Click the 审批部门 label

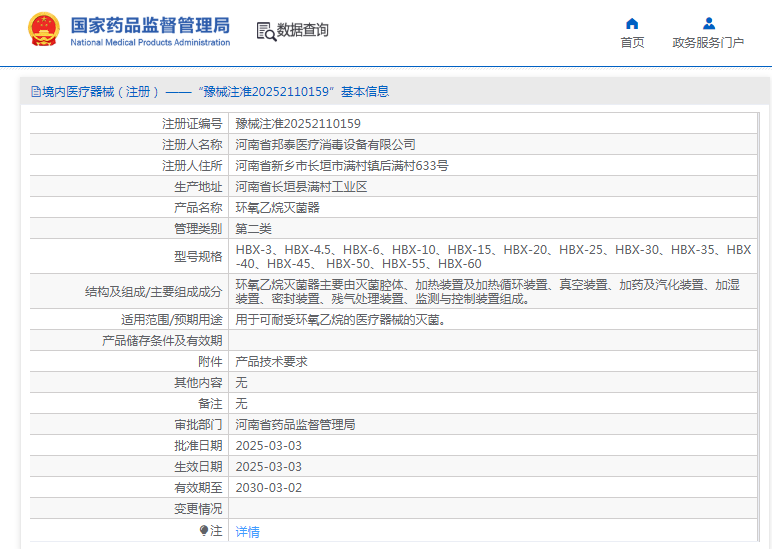click(198, 425)
